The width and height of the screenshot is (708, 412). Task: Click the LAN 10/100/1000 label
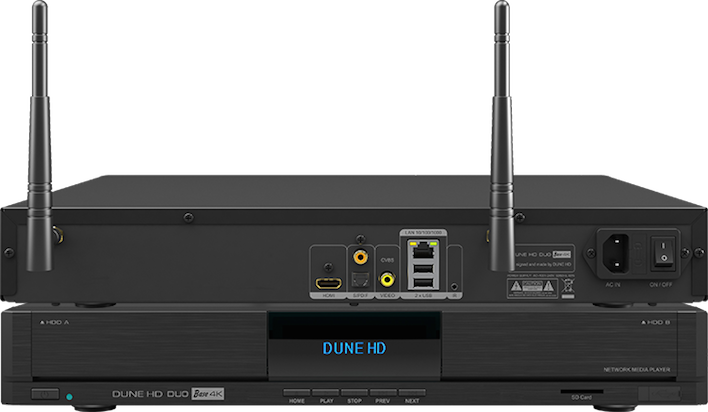(x=423, y=233)
